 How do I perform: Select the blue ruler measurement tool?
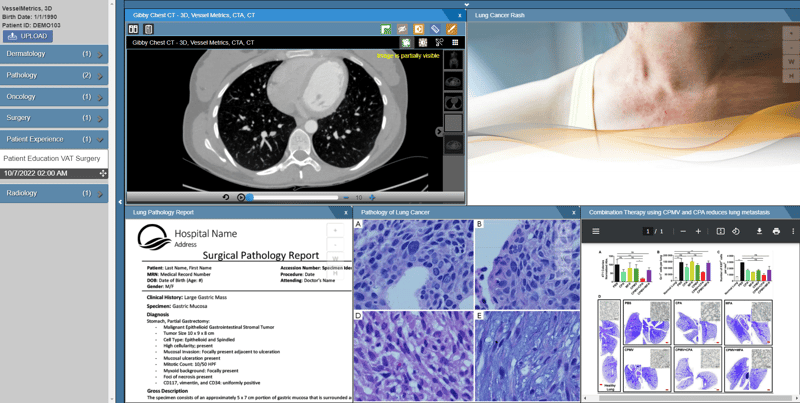pyautogui.click(x=435, y=29)
